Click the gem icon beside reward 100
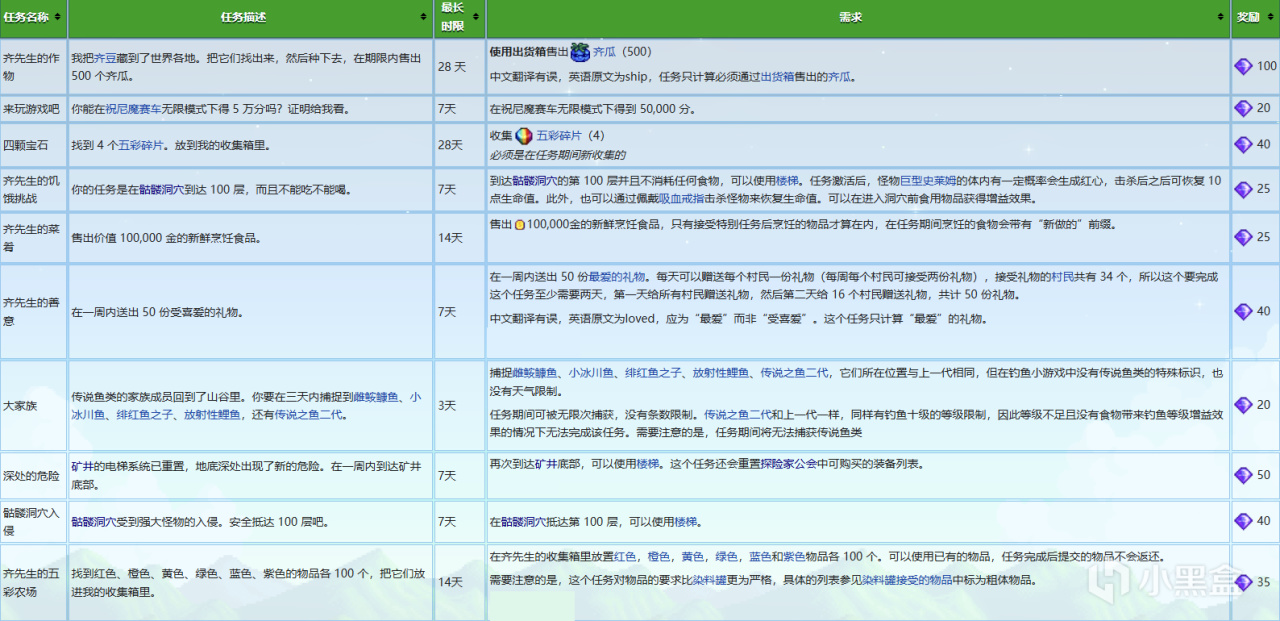This screenshot has height=621, width=1280. (1243, 66)
